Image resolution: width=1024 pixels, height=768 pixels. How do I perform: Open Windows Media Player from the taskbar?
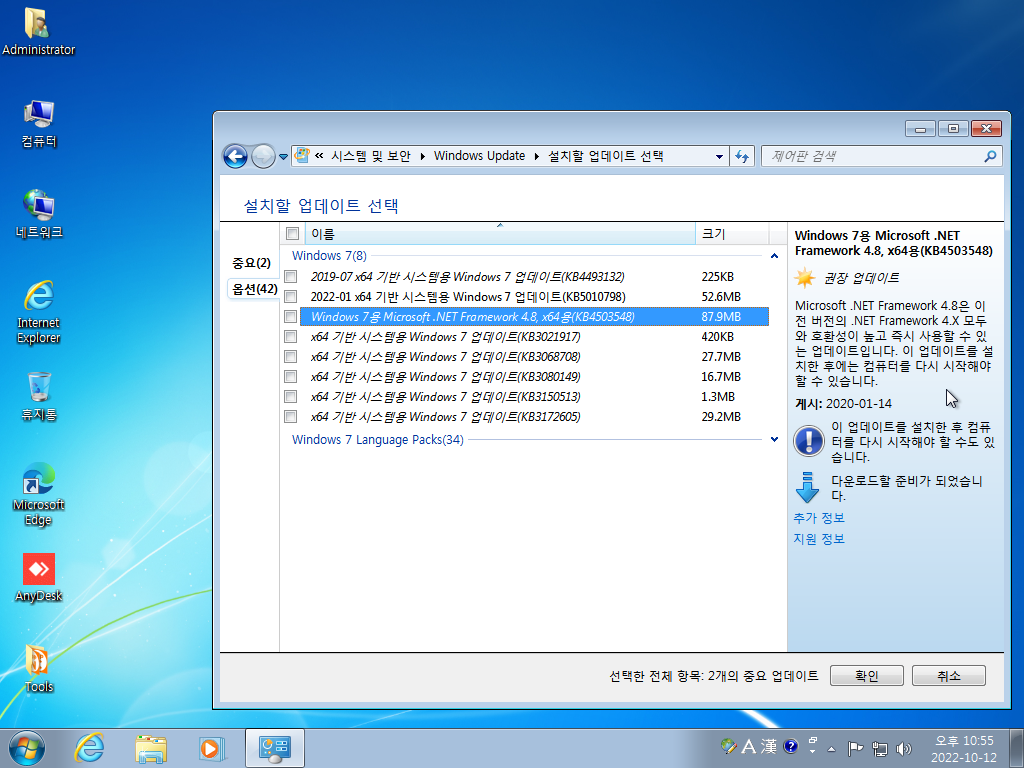coord(212,748)
